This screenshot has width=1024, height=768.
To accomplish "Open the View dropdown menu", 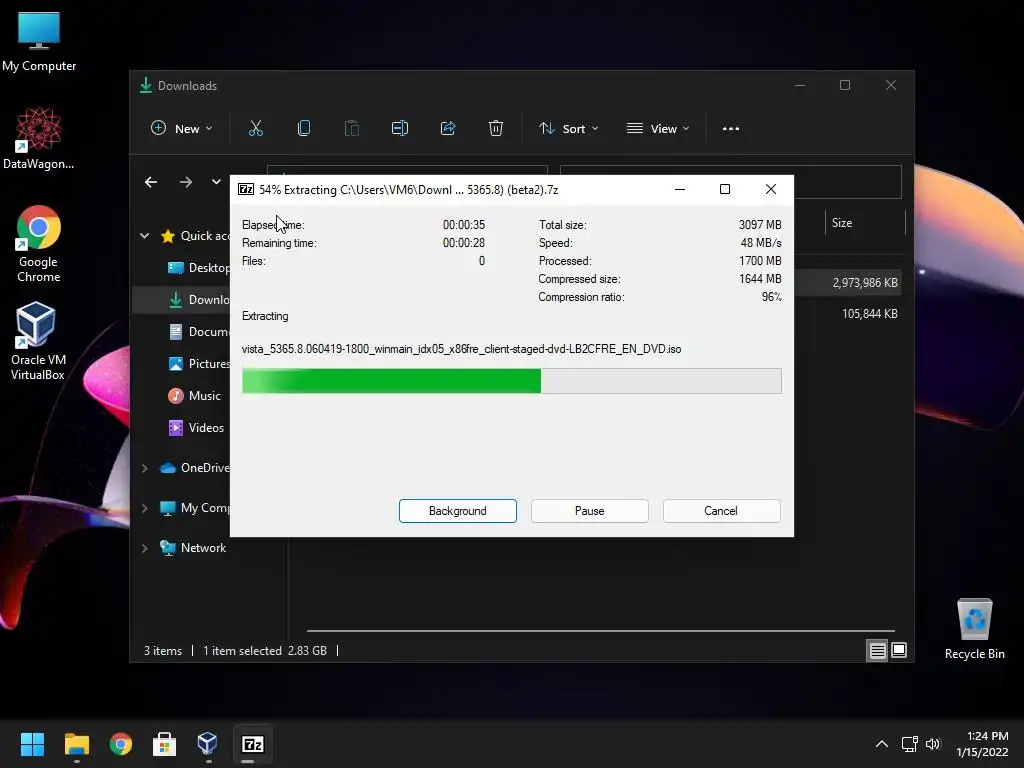I will tap(658, 129).
